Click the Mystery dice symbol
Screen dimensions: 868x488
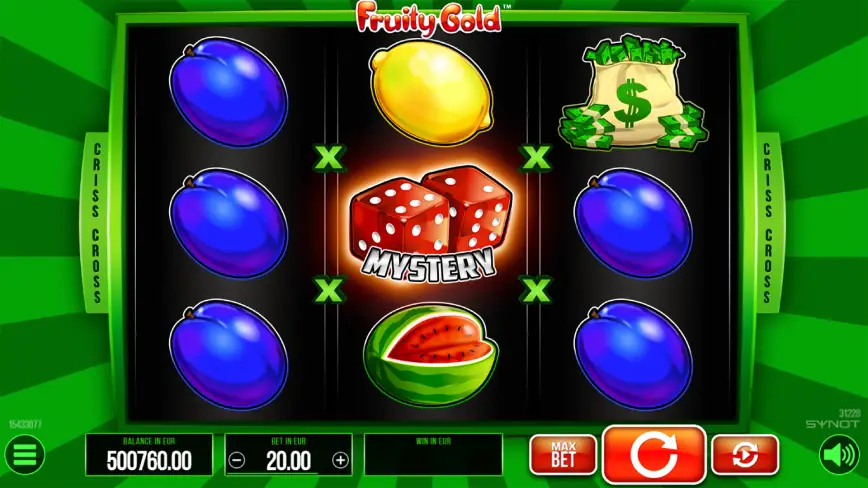tap(431, 226)
